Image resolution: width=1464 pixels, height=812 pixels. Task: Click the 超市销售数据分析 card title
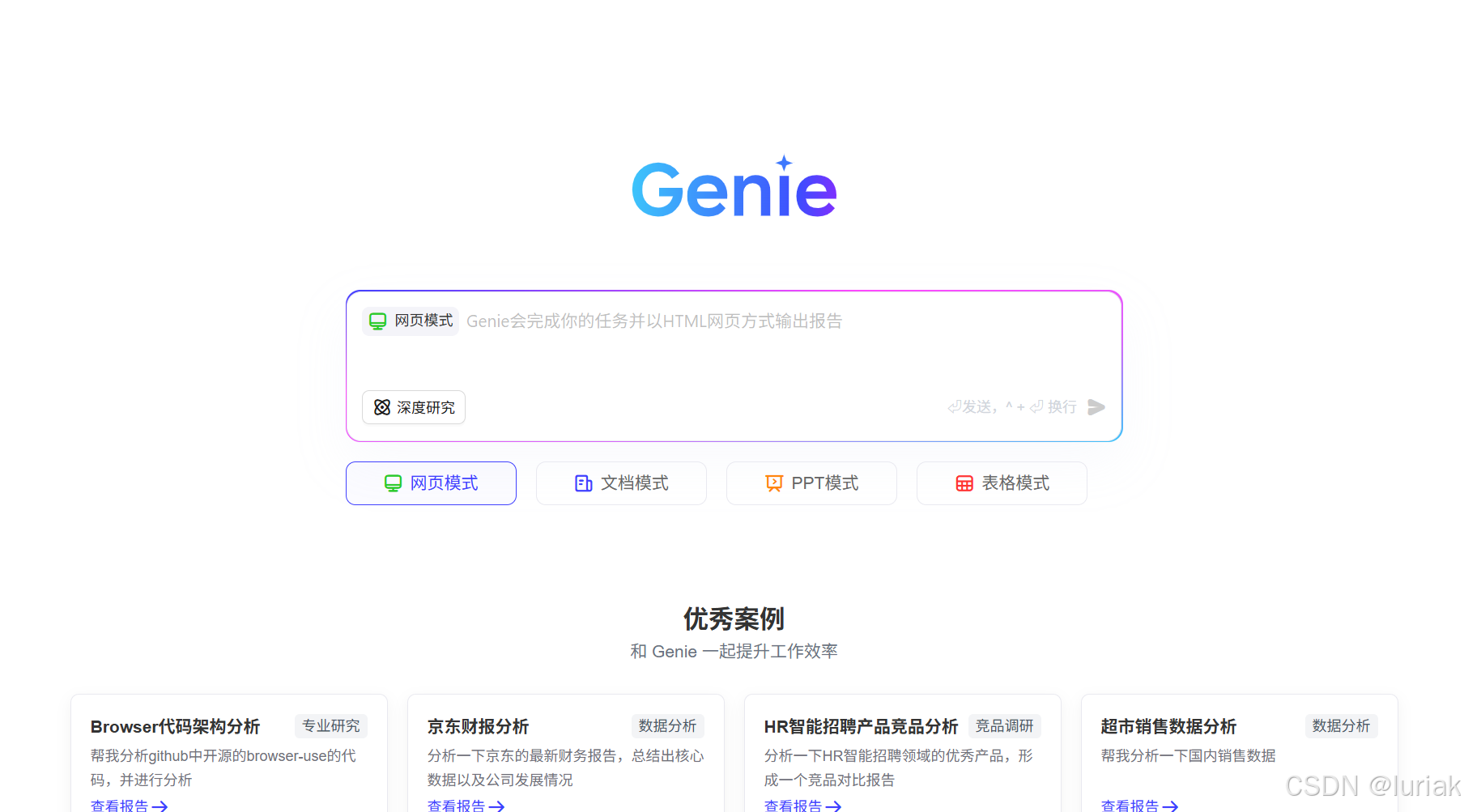[x=1168, y=727]
